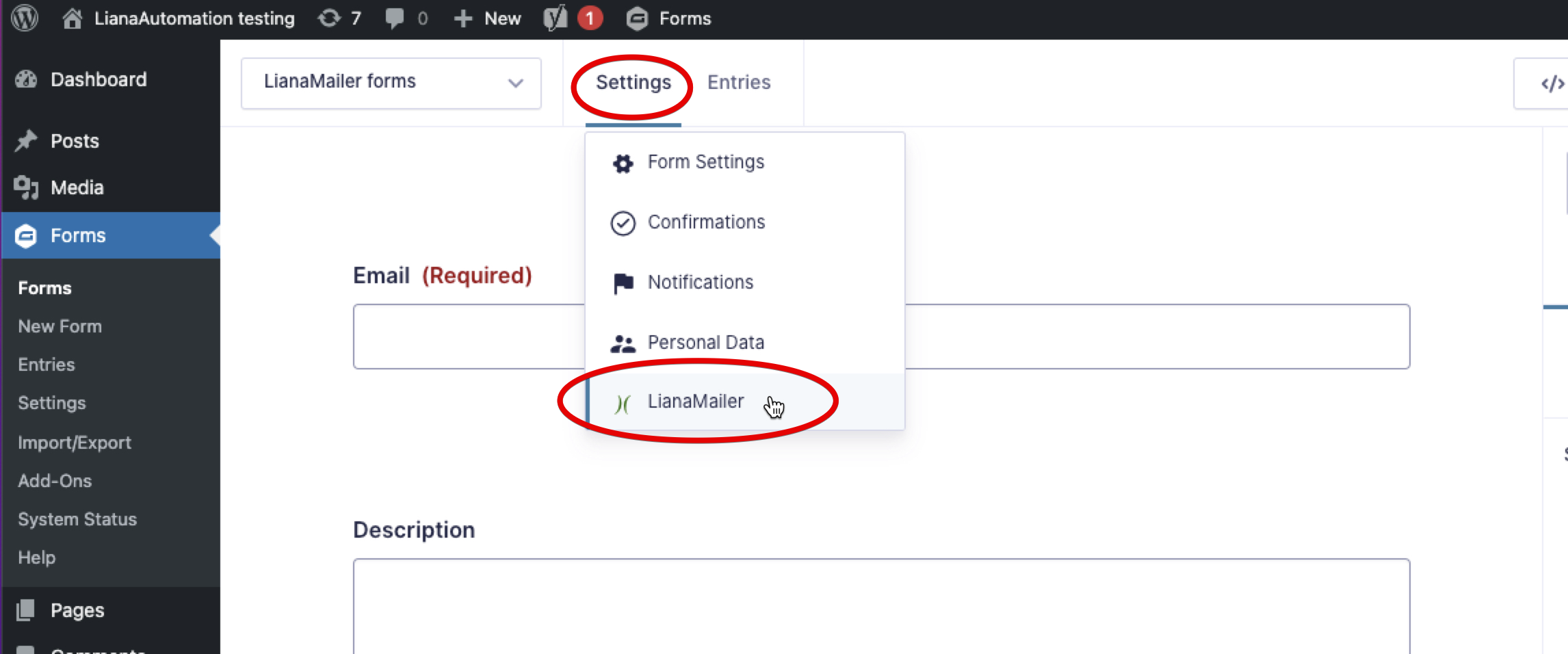This screenshot has height=654, width=1568.
Task: Open Pages in the sidebar
Action: 77,610
